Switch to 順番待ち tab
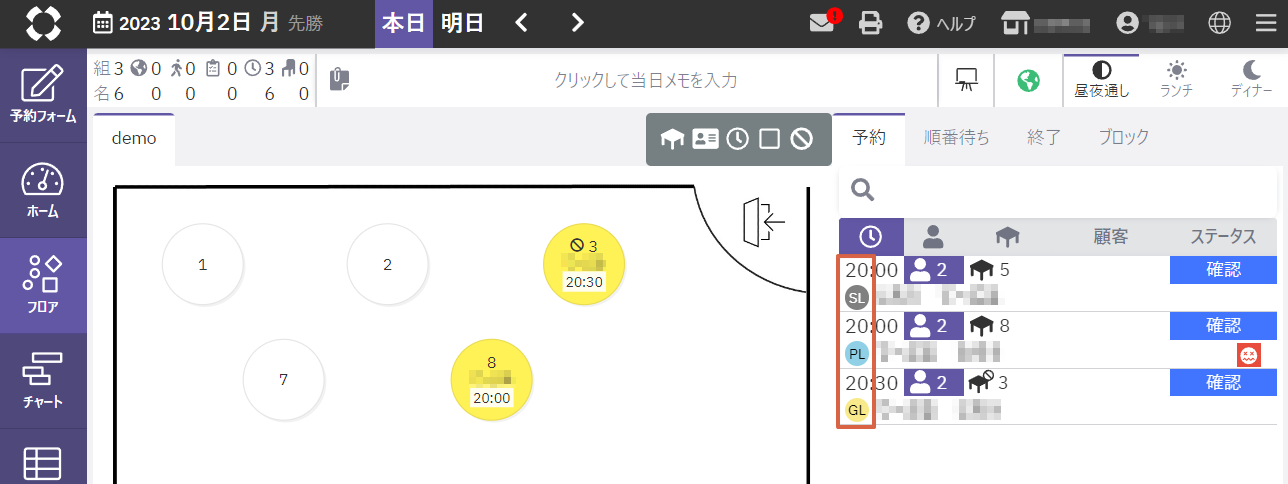This screenshot has width=1288, height=484. pyautogui.click(x=956, y=138)
